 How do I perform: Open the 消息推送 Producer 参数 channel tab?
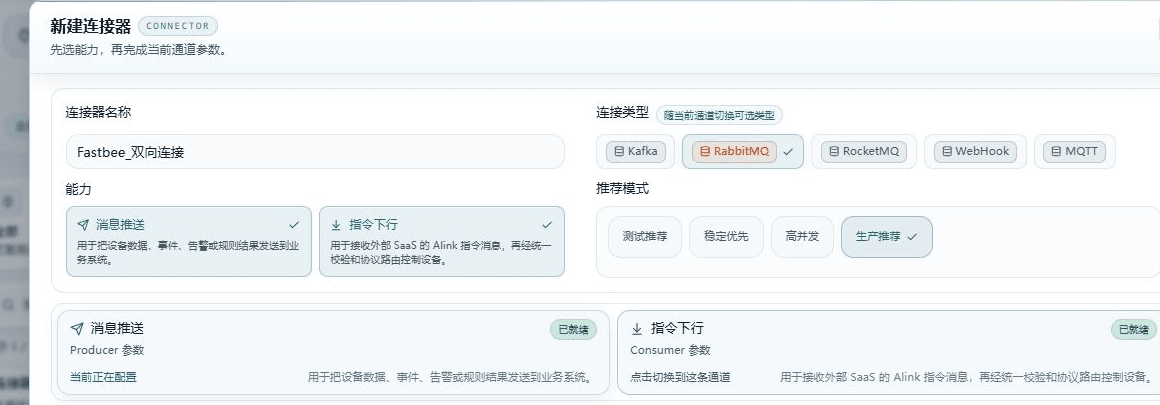click(333, 352)
